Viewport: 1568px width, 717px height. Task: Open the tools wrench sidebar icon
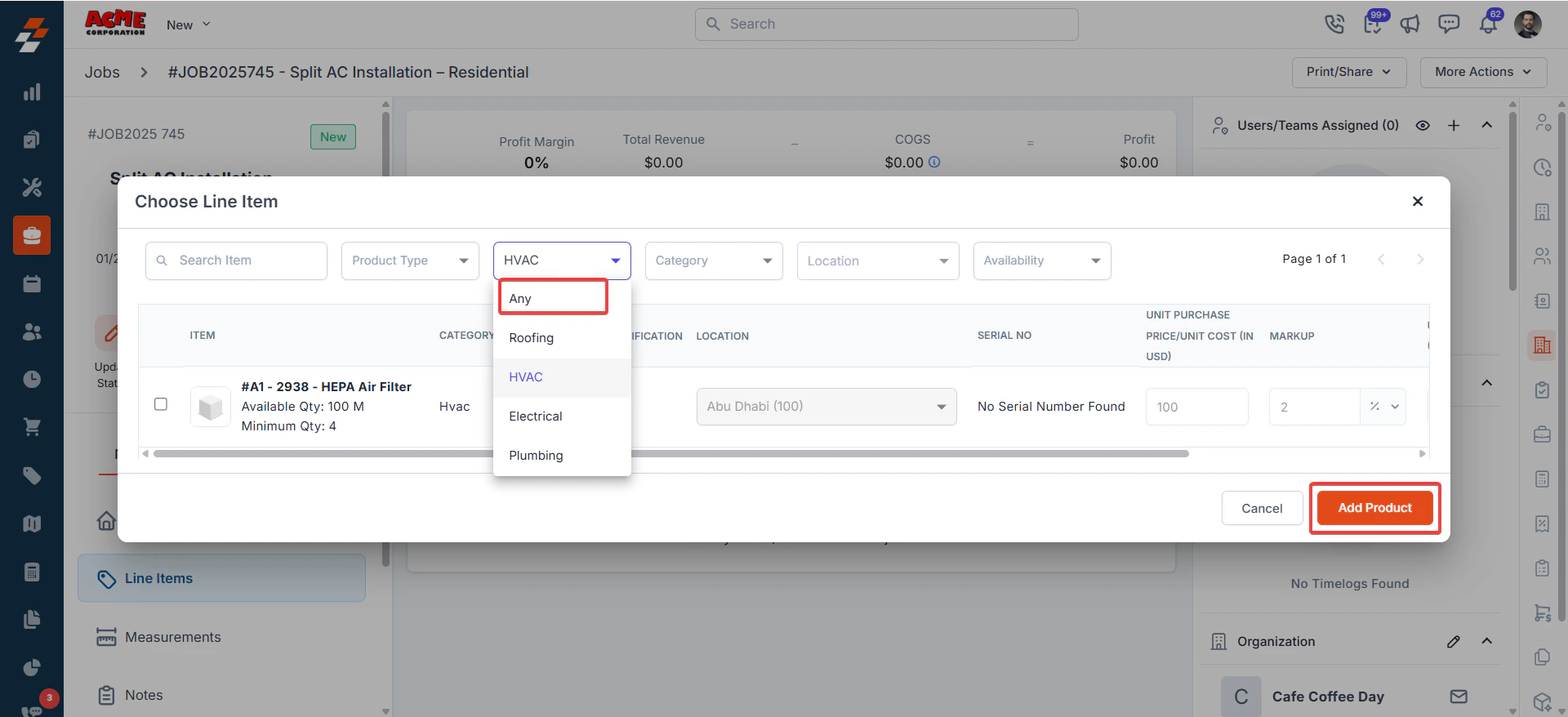(32, 188)
